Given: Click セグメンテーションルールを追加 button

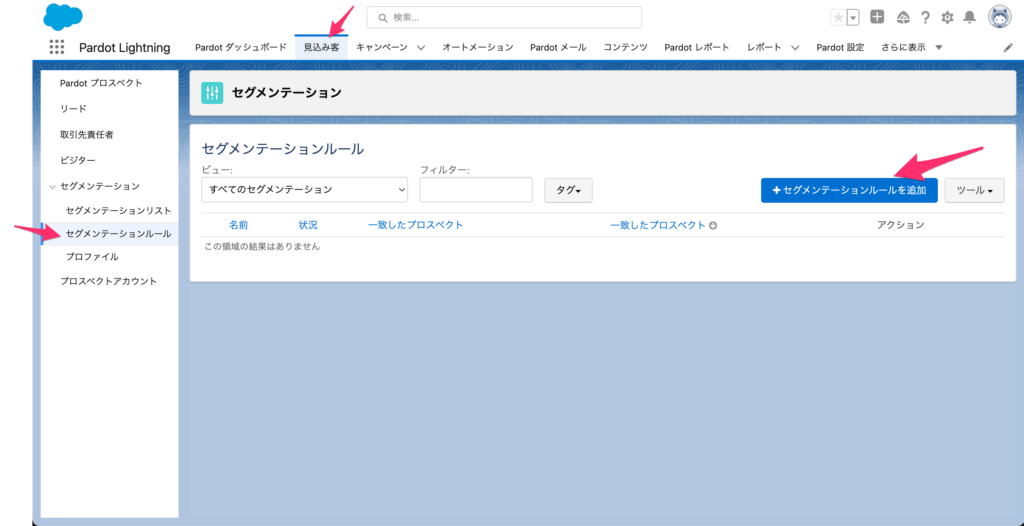Looking at the screenshot, I should [x=849, y=190].
